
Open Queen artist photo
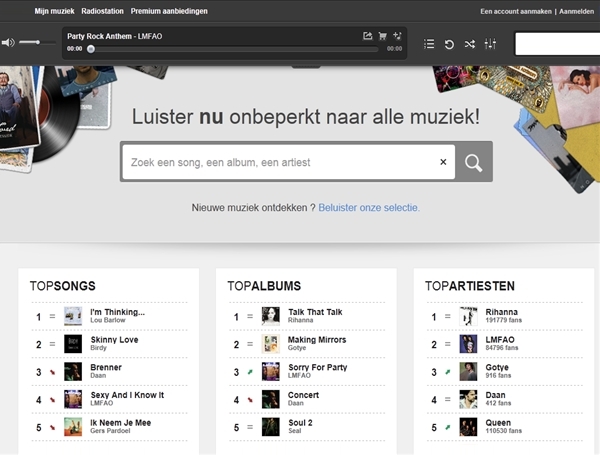[468, 427]
